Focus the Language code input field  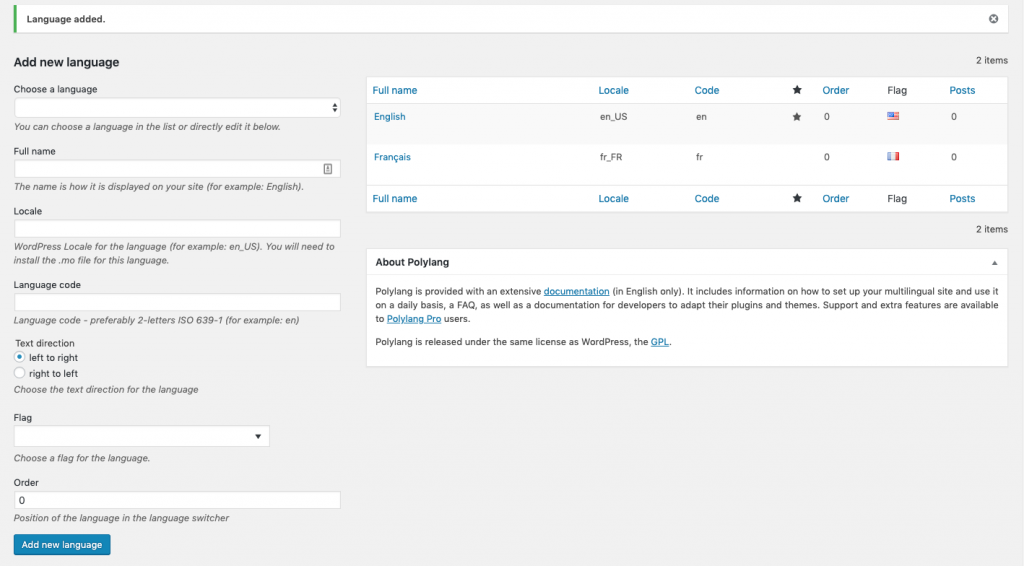[177, 302]
